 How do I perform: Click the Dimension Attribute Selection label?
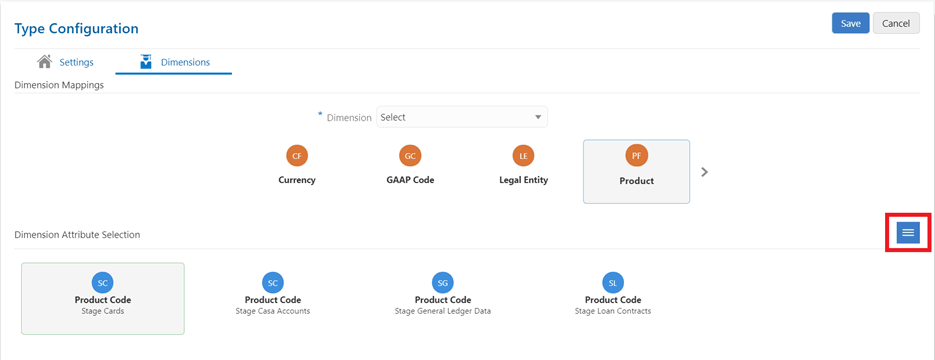tap(77, 235)
